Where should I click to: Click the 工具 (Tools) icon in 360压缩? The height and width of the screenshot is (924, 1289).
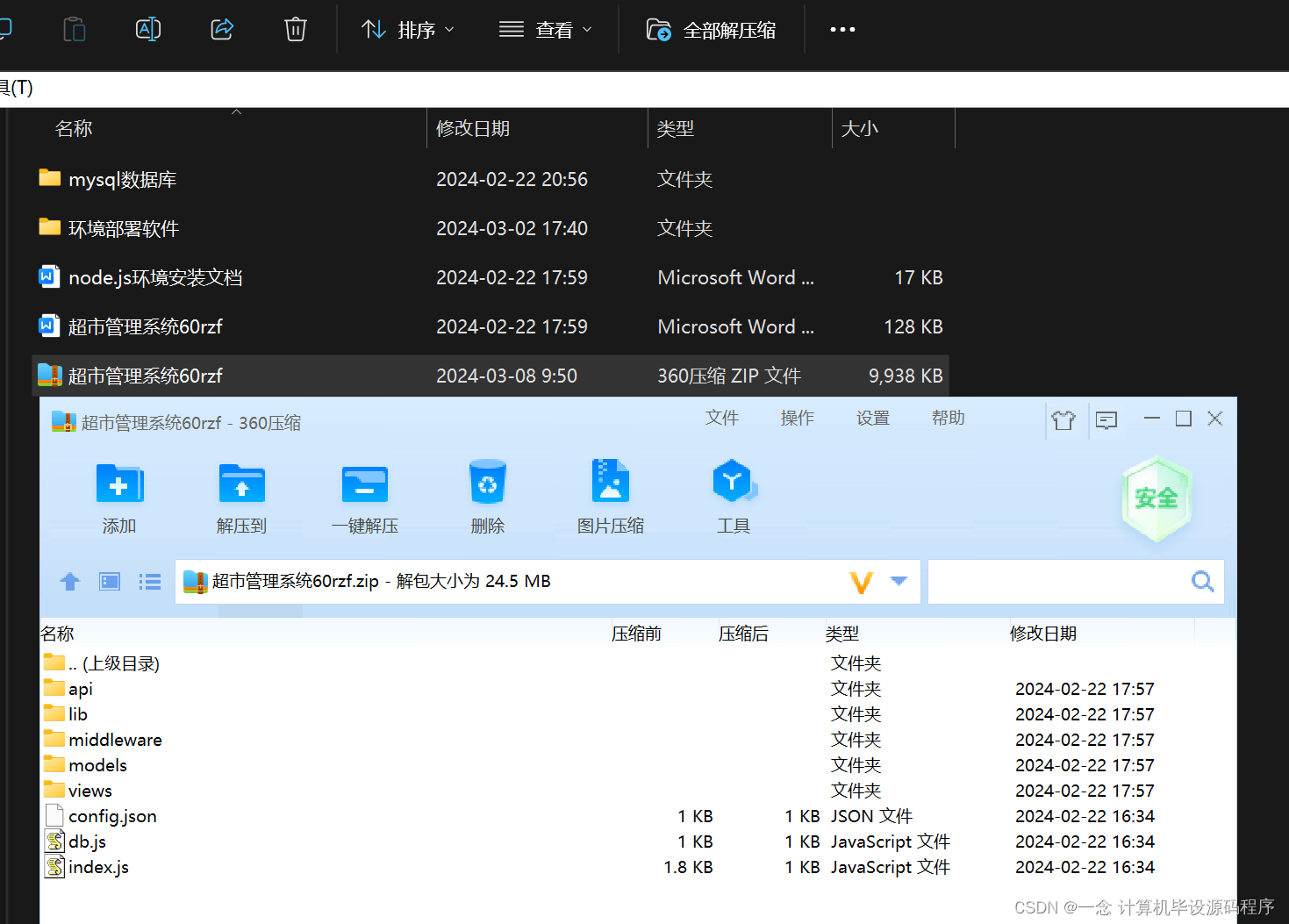(734, 496)
